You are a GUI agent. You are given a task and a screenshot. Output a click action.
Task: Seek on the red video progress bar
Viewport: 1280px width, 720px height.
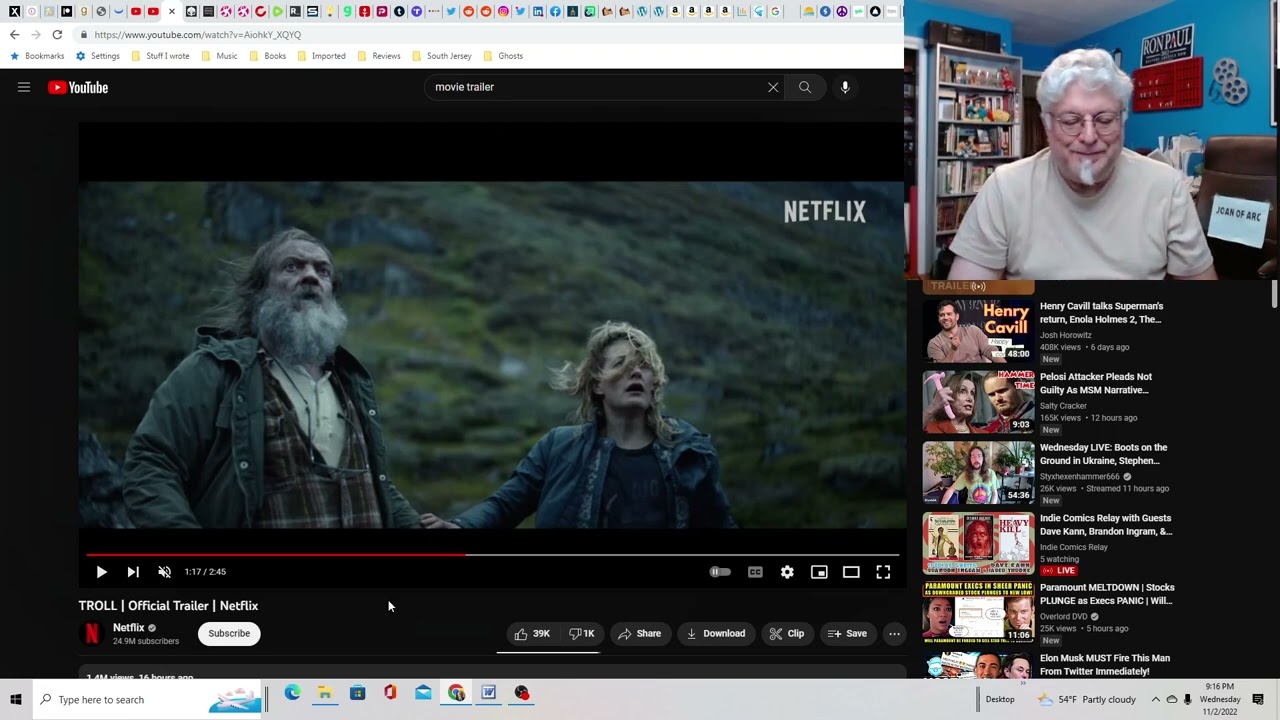[x=492, y=554]
